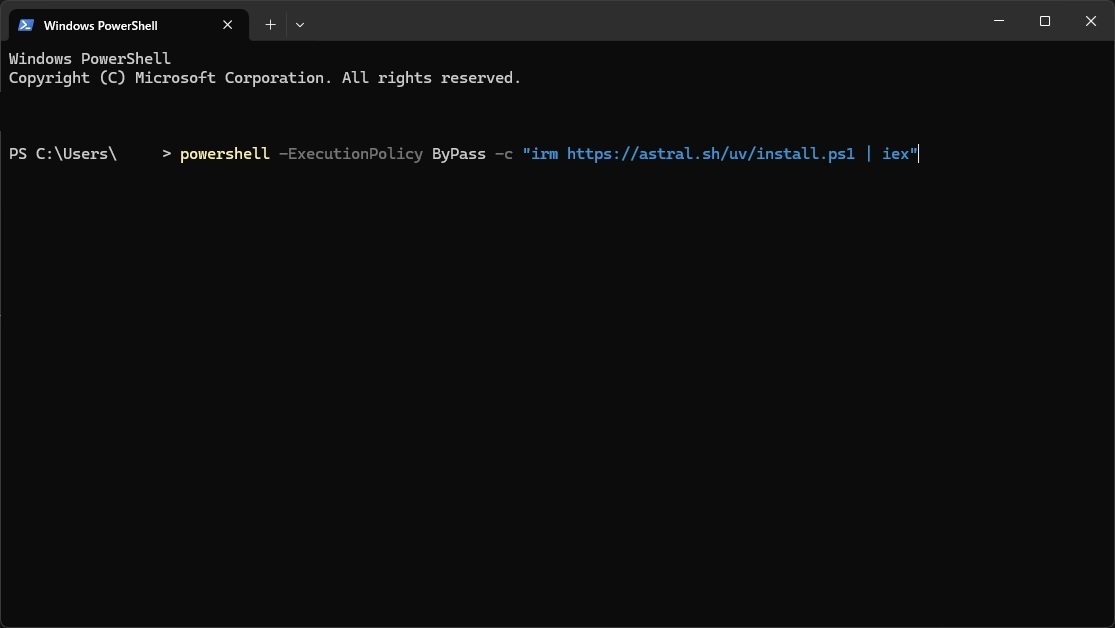The height and width of the screenshot is (628, 1115).
Task: Close the Windows PowerShell tab
Action: coord(228,25)
